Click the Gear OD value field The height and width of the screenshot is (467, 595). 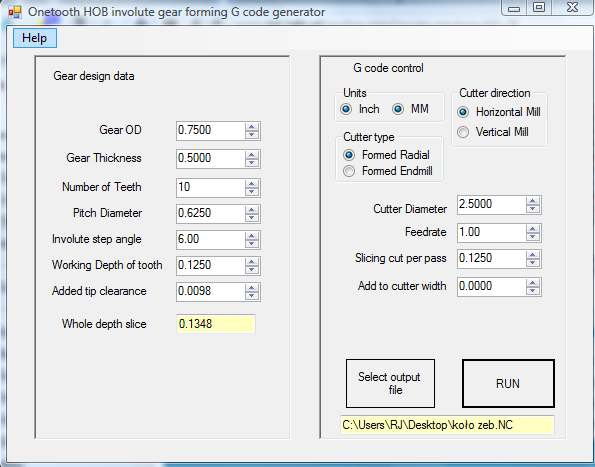point(210,131)
